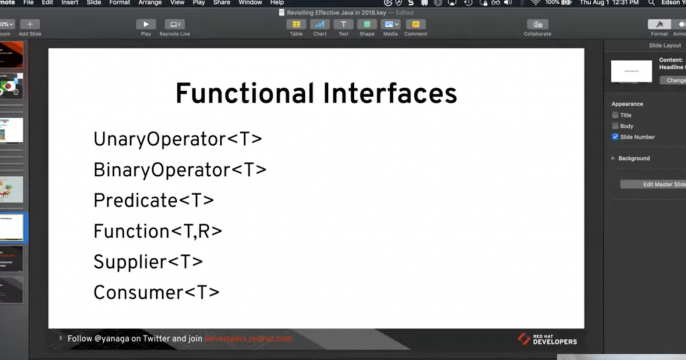Viewport: 686px width, 360px height.
Task: Add a Text box from toolbar
Action: point(343,24)
